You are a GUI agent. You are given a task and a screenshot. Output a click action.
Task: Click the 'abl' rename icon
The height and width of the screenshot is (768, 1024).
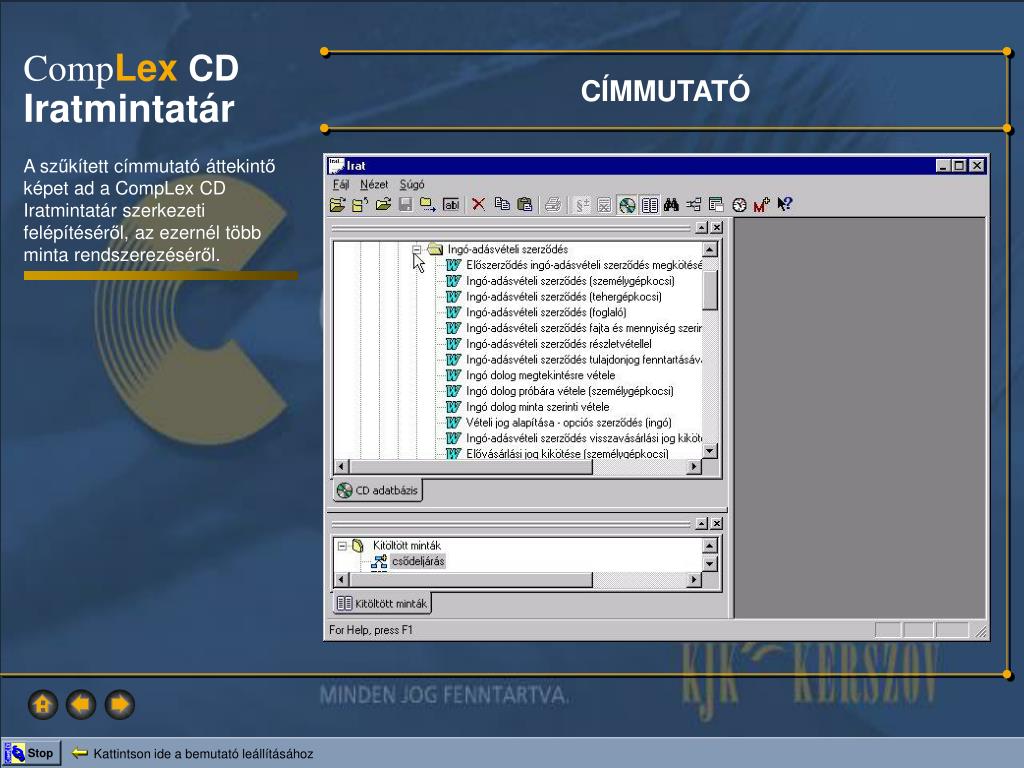pos(451,205)
